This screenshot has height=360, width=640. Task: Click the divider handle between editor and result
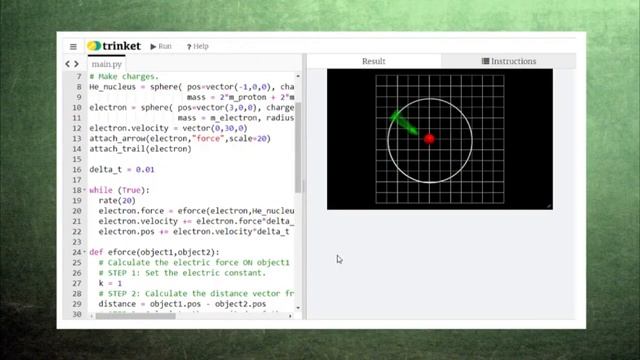[x=304, y=187]
